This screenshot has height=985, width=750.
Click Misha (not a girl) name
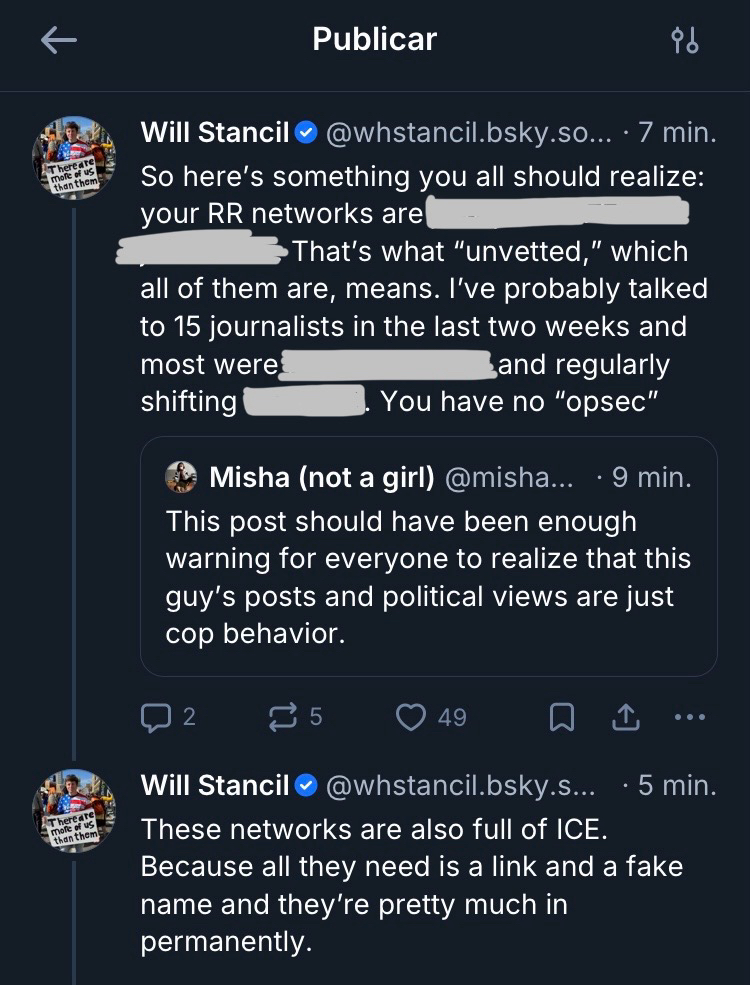coord(322,477)
